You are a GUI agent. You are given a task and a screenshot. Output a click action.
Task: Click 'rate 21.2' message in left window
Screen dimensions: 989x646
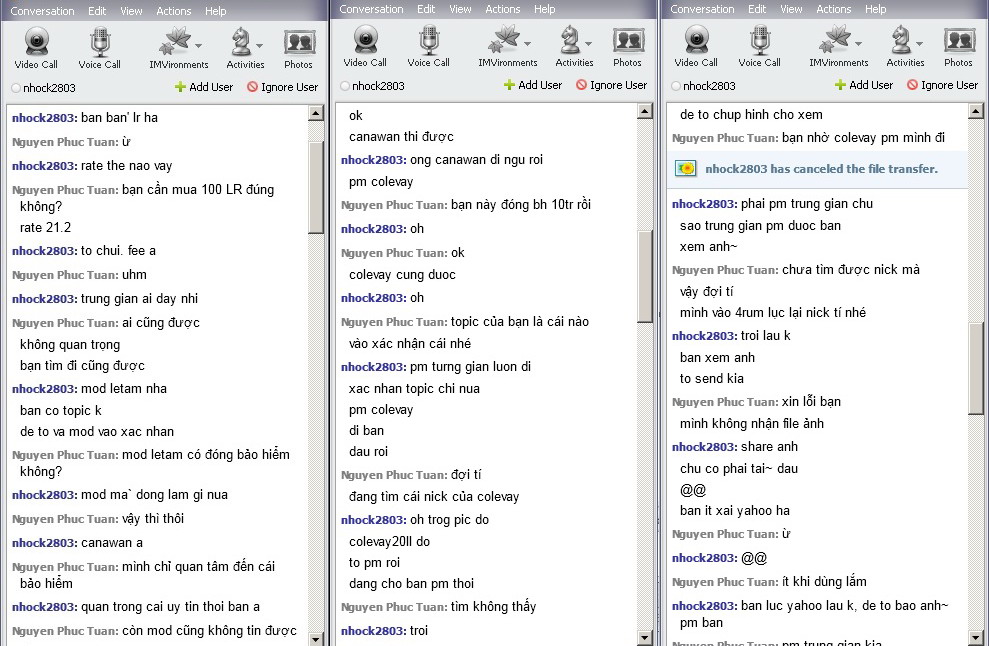click(x=45, y=228)
